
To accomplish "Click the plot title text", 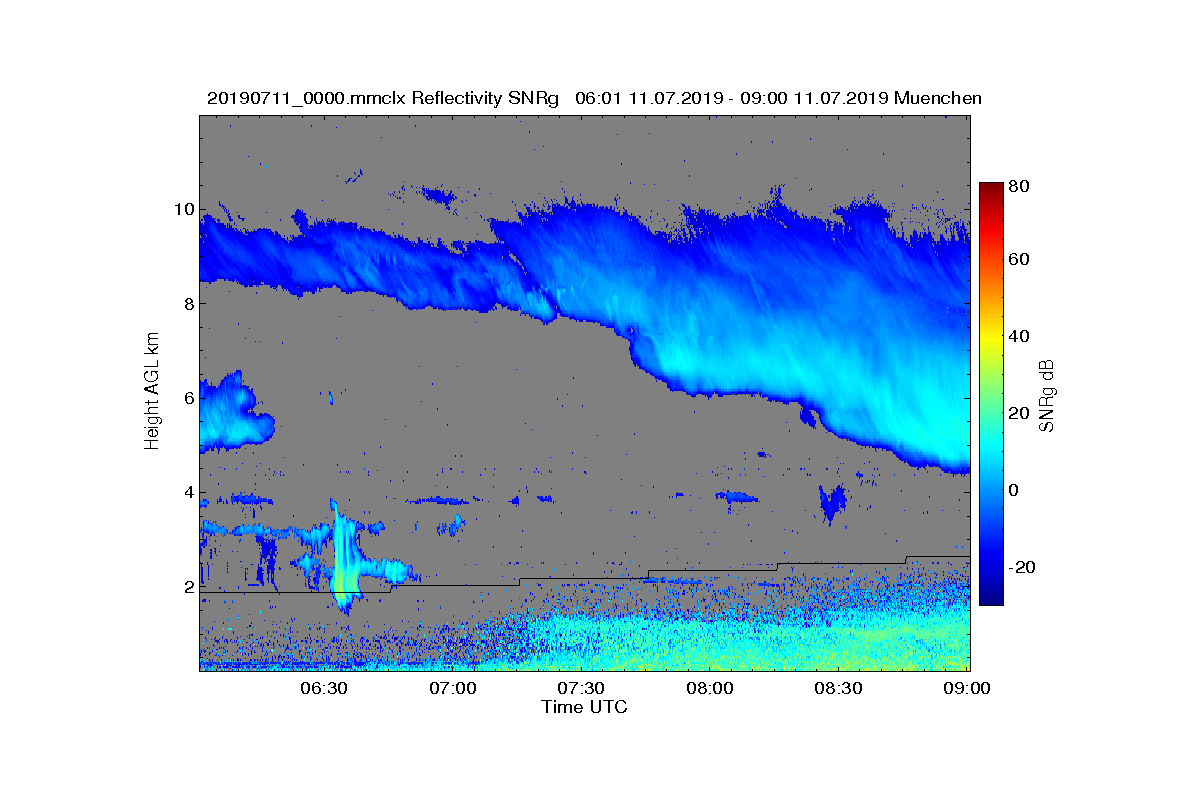I will (594, 98).
